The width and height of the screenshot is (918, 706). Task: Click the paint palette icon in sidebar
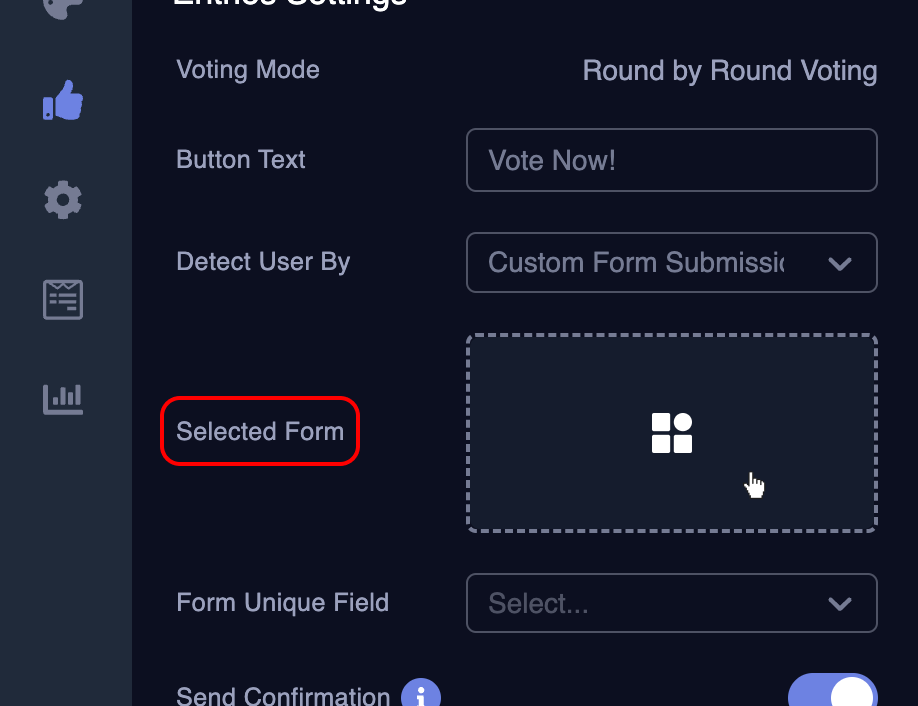[63, 8]
